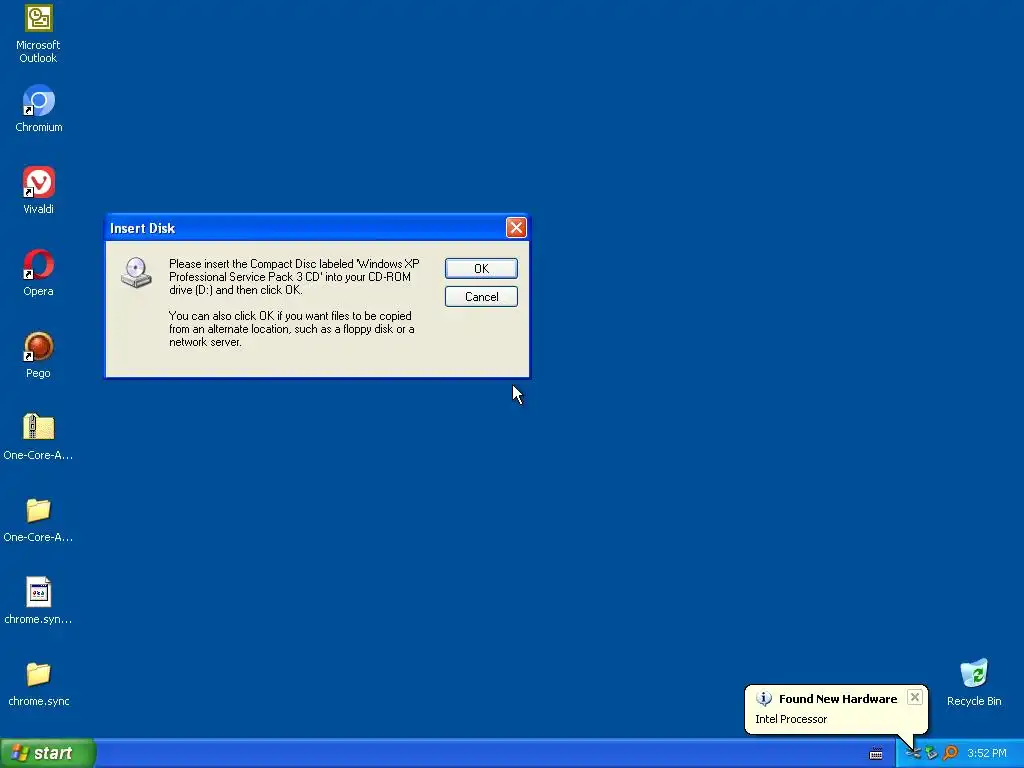Image resolution: width=1024 pixels, height=768 pixels.
Task: Open the Start menu
Action: tap(48, 753)
